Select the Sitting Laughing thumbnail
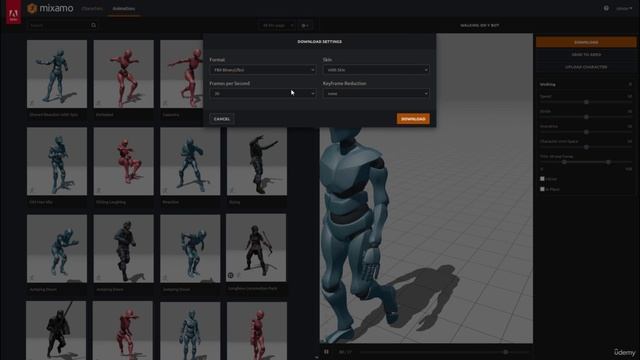Image resolution: width=640 pixels, height=360 pixels. pos(124,161)
